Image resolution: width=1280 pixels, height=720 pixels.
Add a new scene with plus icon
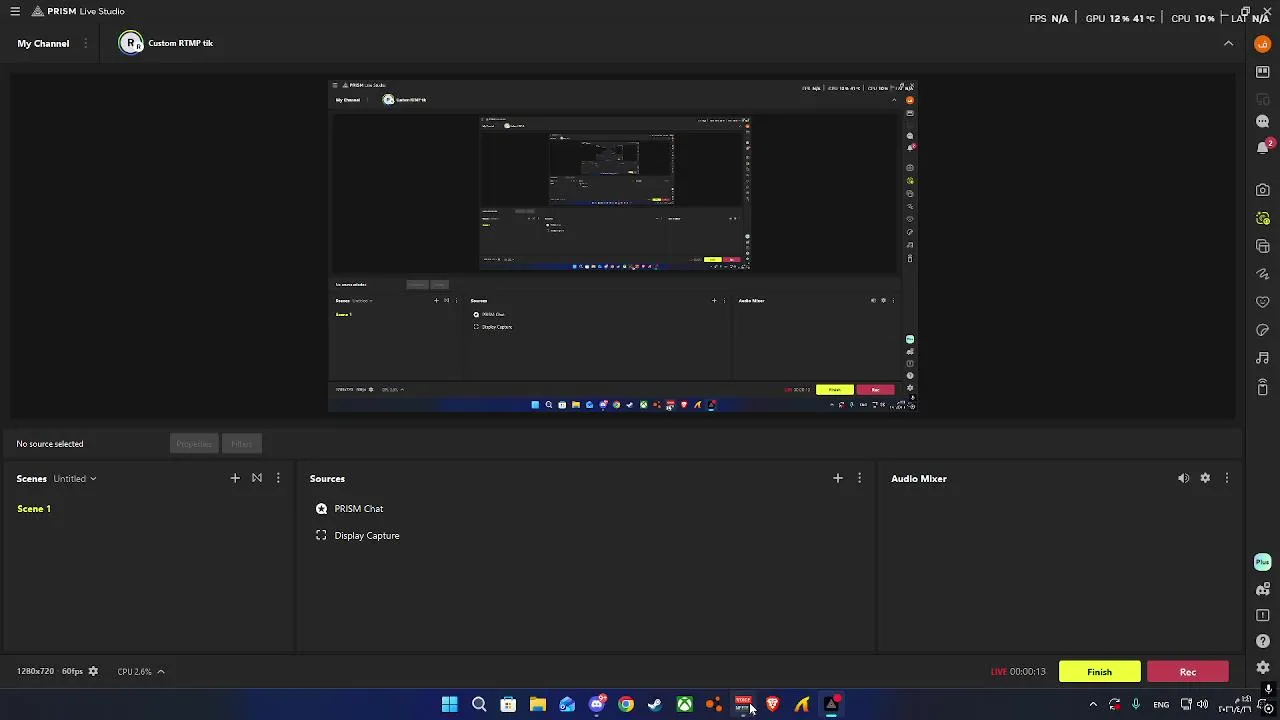point(235,478)
